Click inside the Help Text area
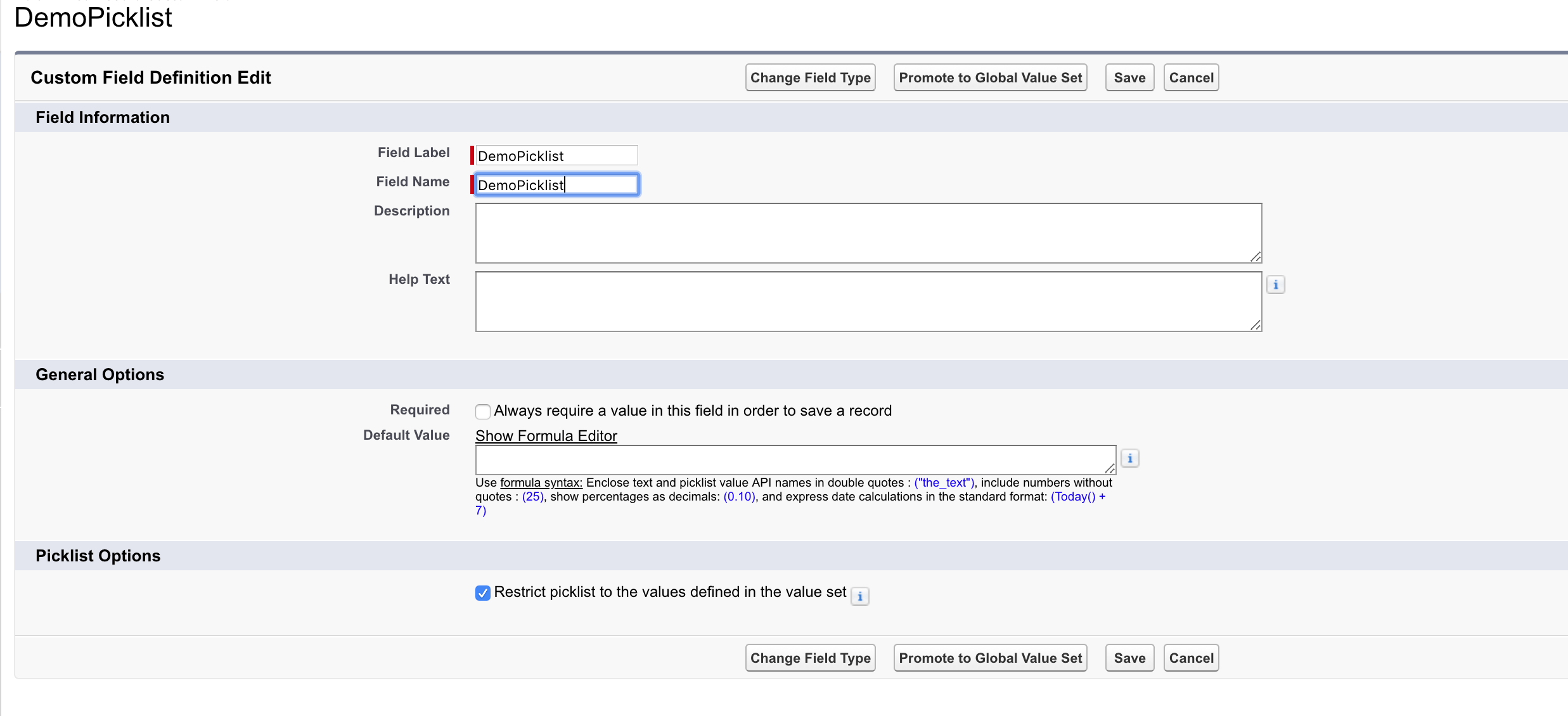The width and height of the screenshot is (1568, 716). pyautogui.click(x=868, y=302)
